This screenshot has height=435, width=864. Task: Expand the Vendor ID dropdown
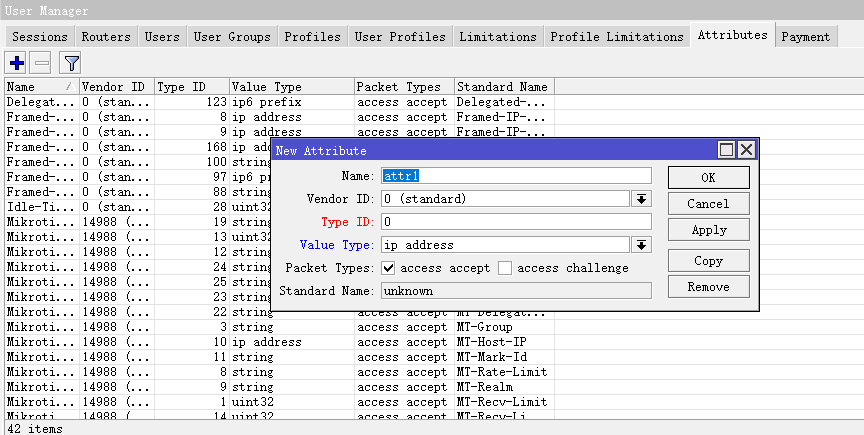[640, 199]
